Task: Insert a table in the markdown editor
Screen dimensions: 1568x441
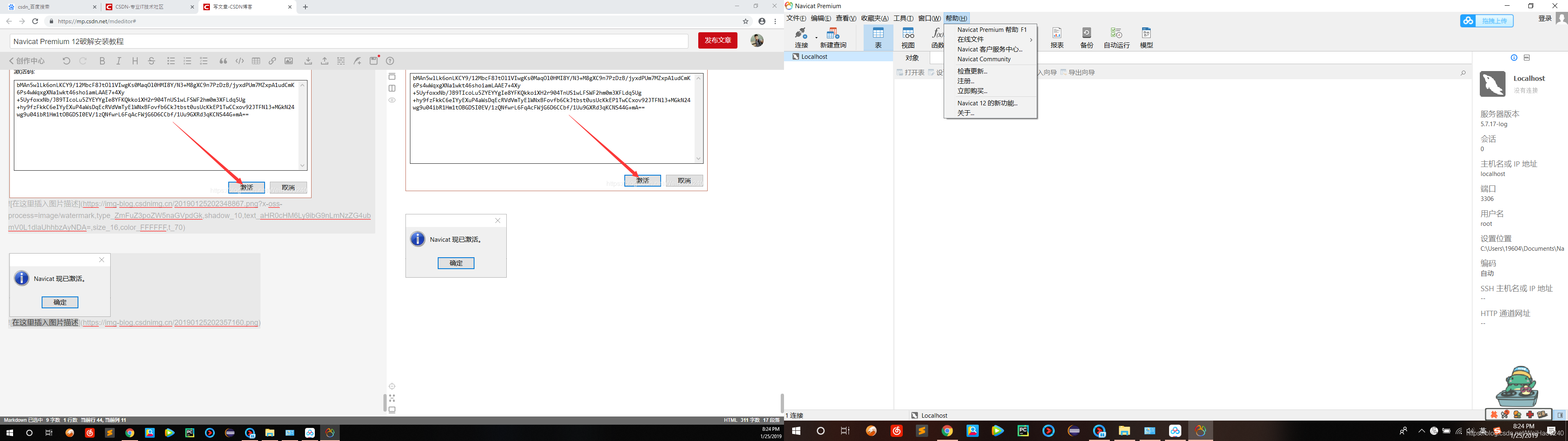Action: tap(256, 61)
